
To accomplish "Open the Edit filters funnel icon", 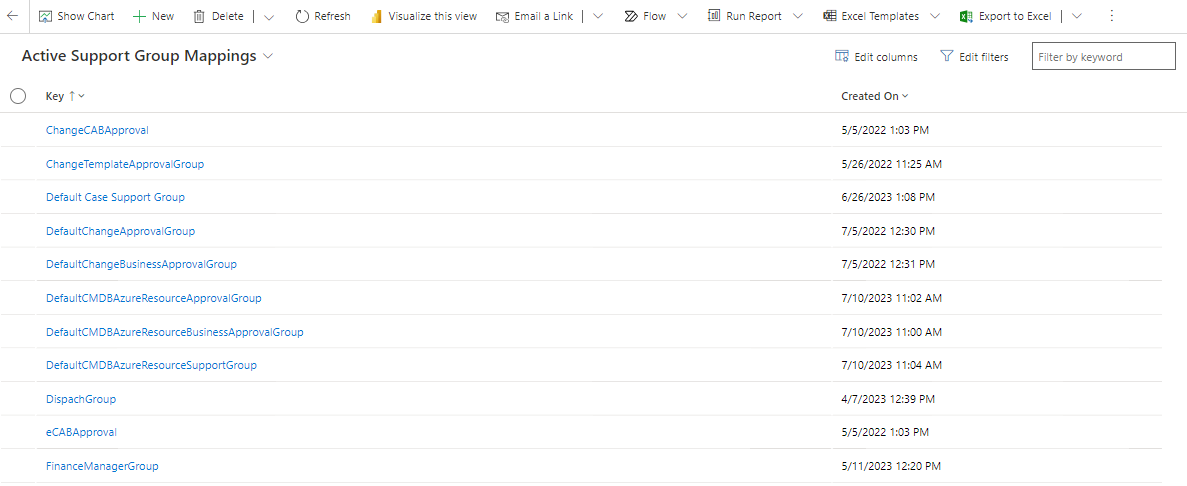I will (x=946, y=57).
